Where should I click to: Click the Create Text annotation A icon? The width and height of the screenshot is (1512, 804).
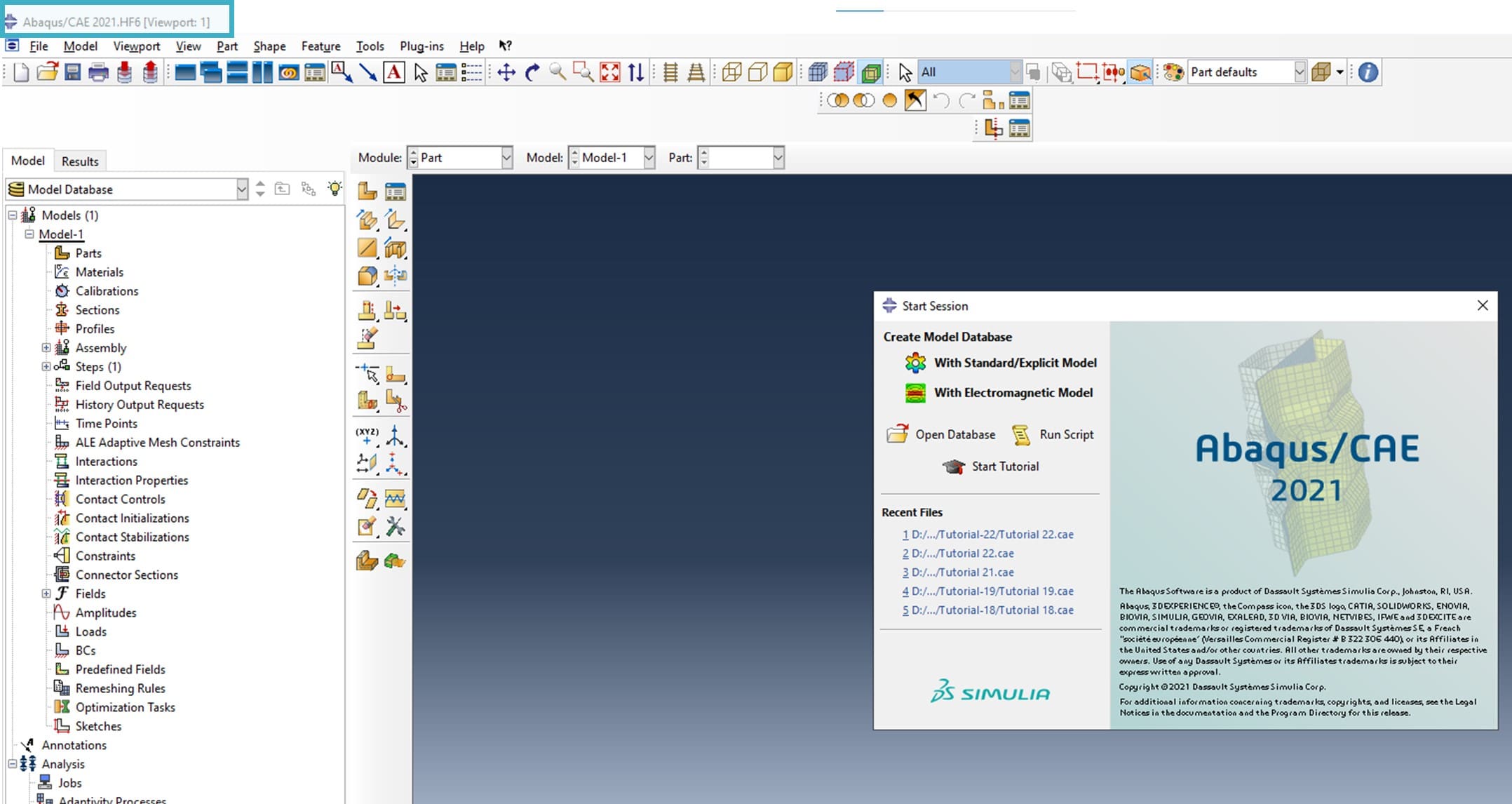tap(394, 72)
